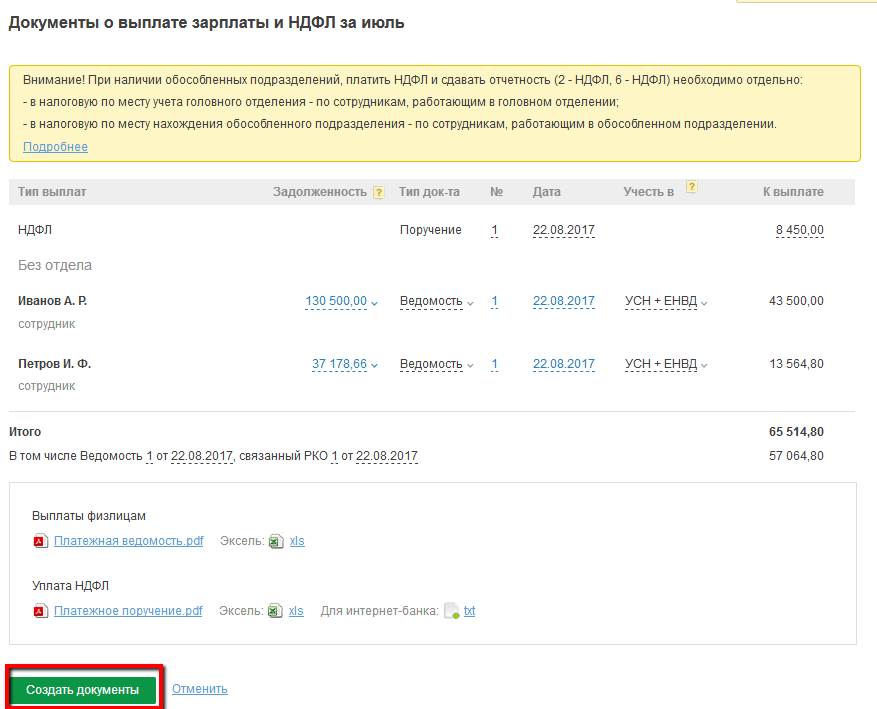Open the Подробнее link in the warning box

(55, 146)
